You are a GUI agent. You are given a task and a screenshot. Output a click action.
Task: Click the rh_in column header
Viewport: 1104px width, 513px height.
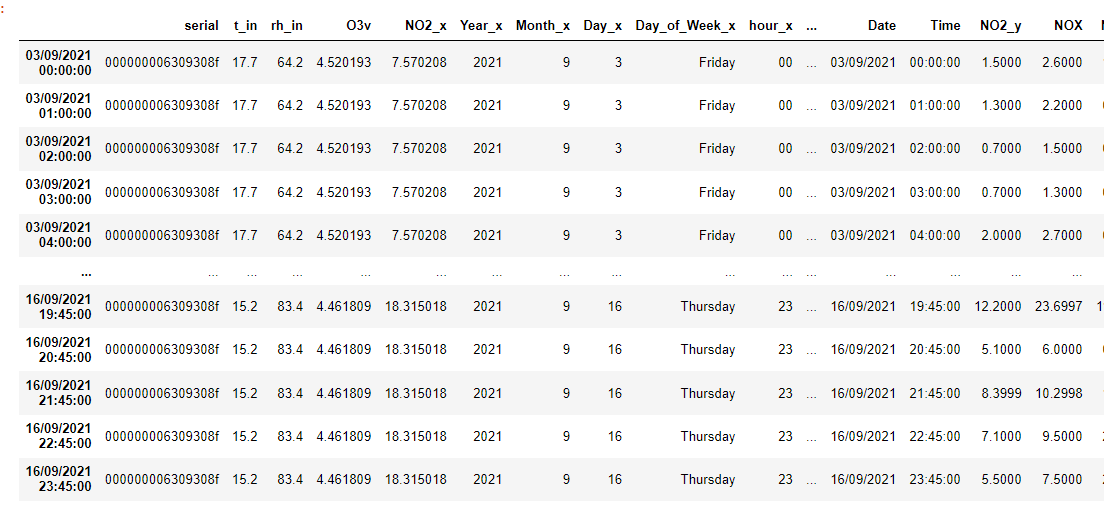(287, 26)
